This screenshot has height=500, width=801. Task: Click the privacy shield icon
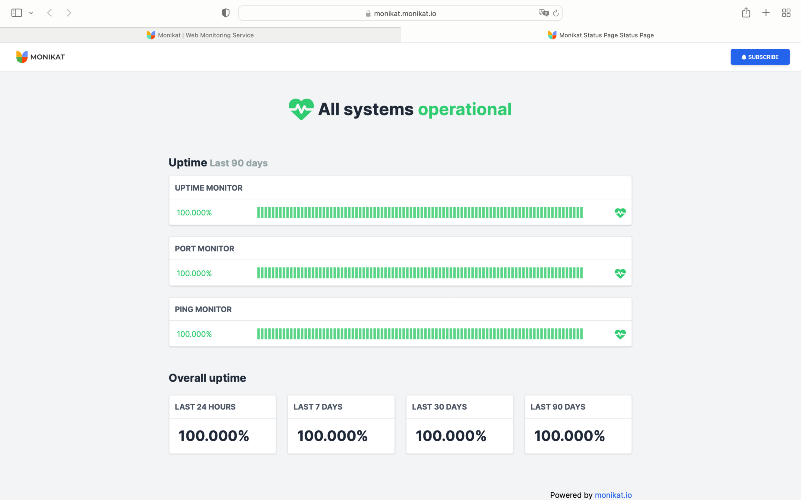click(225, 13)
